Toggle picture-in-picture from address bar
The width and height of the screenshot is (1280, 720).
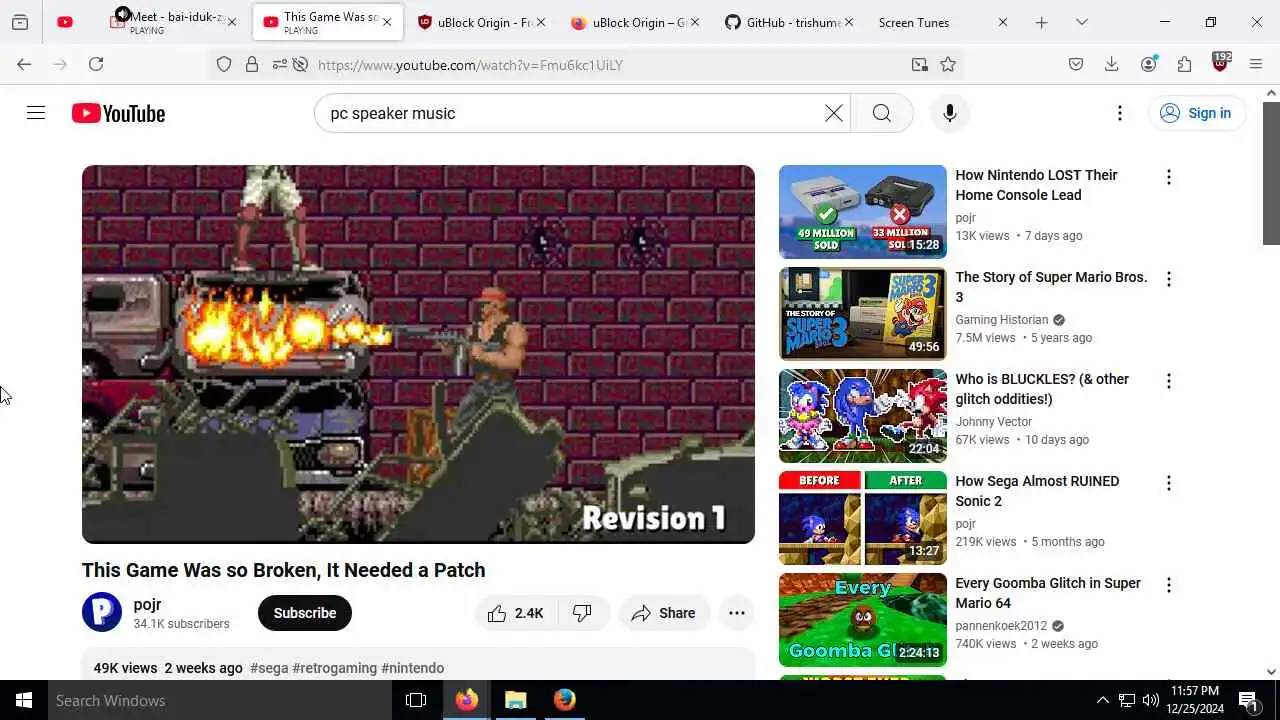(920, 64)
